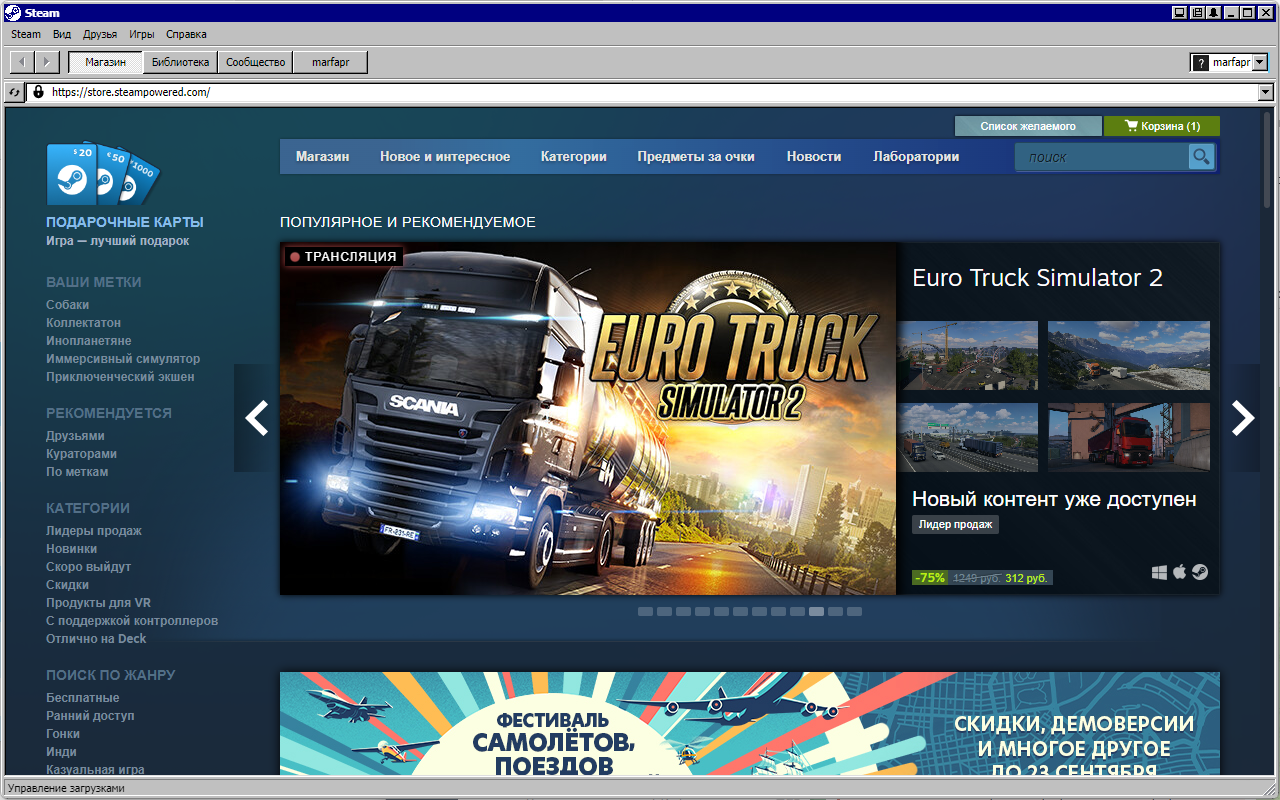Screen dimensions: 1280x800
Task: Click the marfapr avatar question-mark icon
Action: (1200, 62)
